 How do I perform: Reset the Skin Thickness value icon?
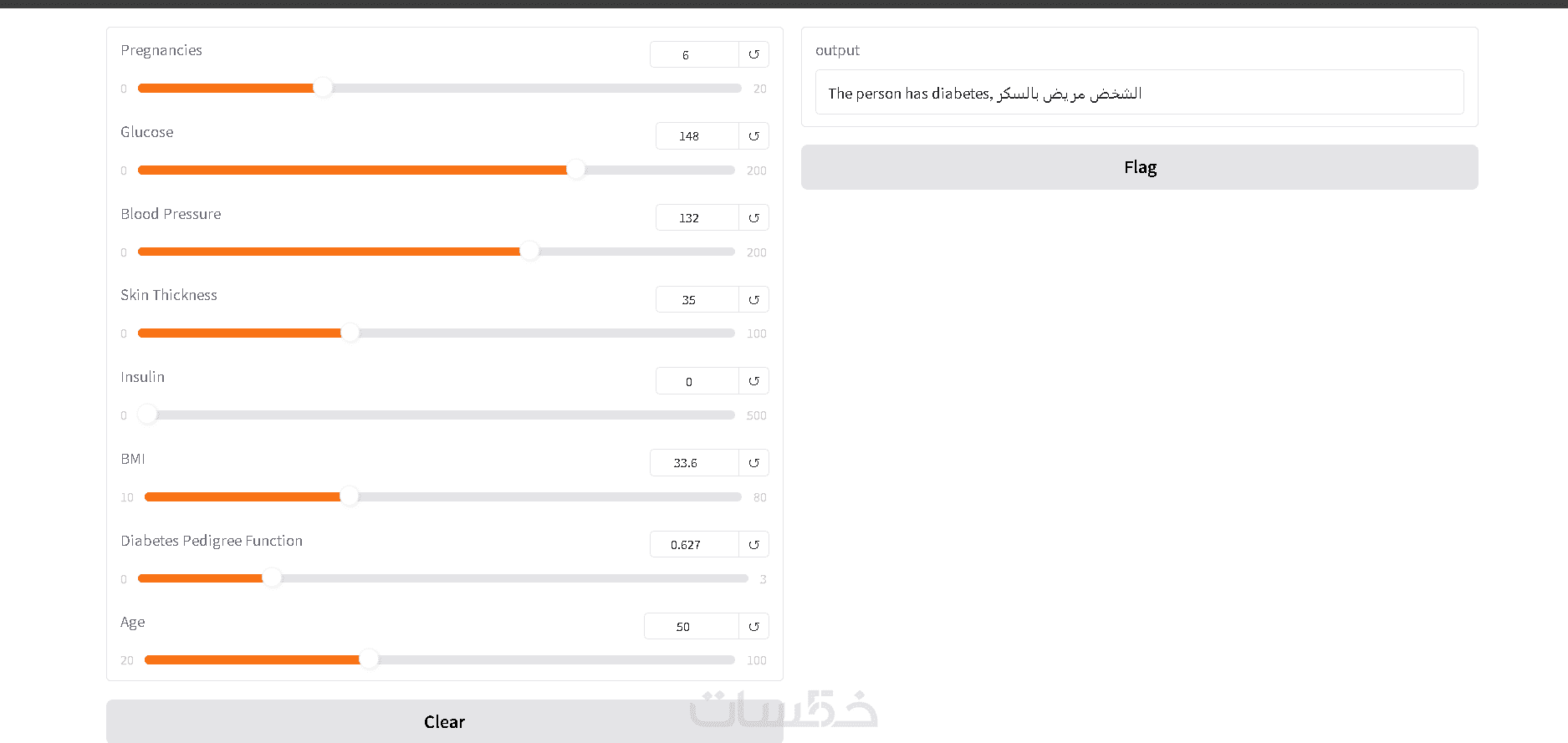click(x=753, y=300)
